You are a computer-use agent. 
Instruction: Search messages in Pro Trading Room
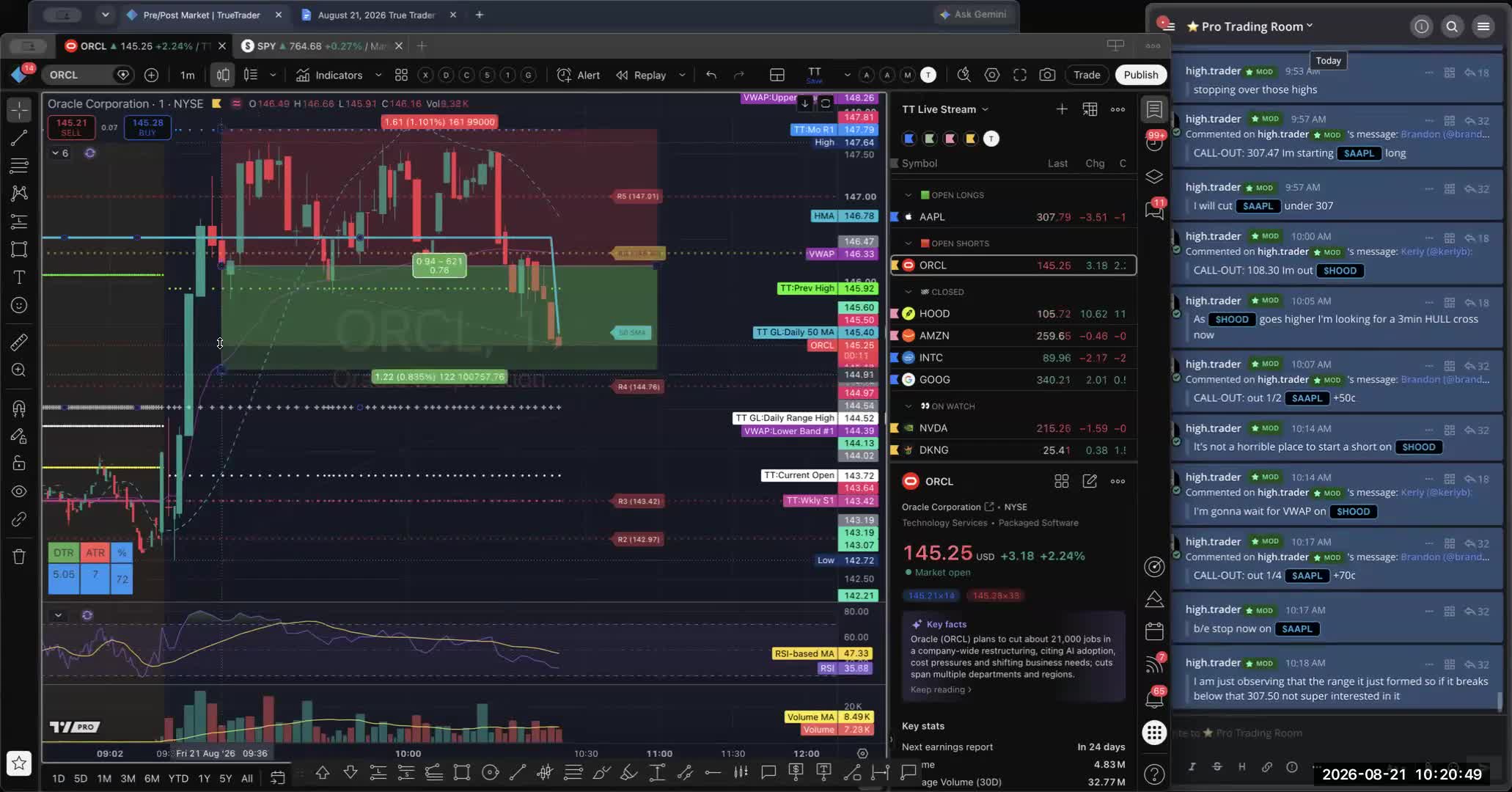(1452, 26)
